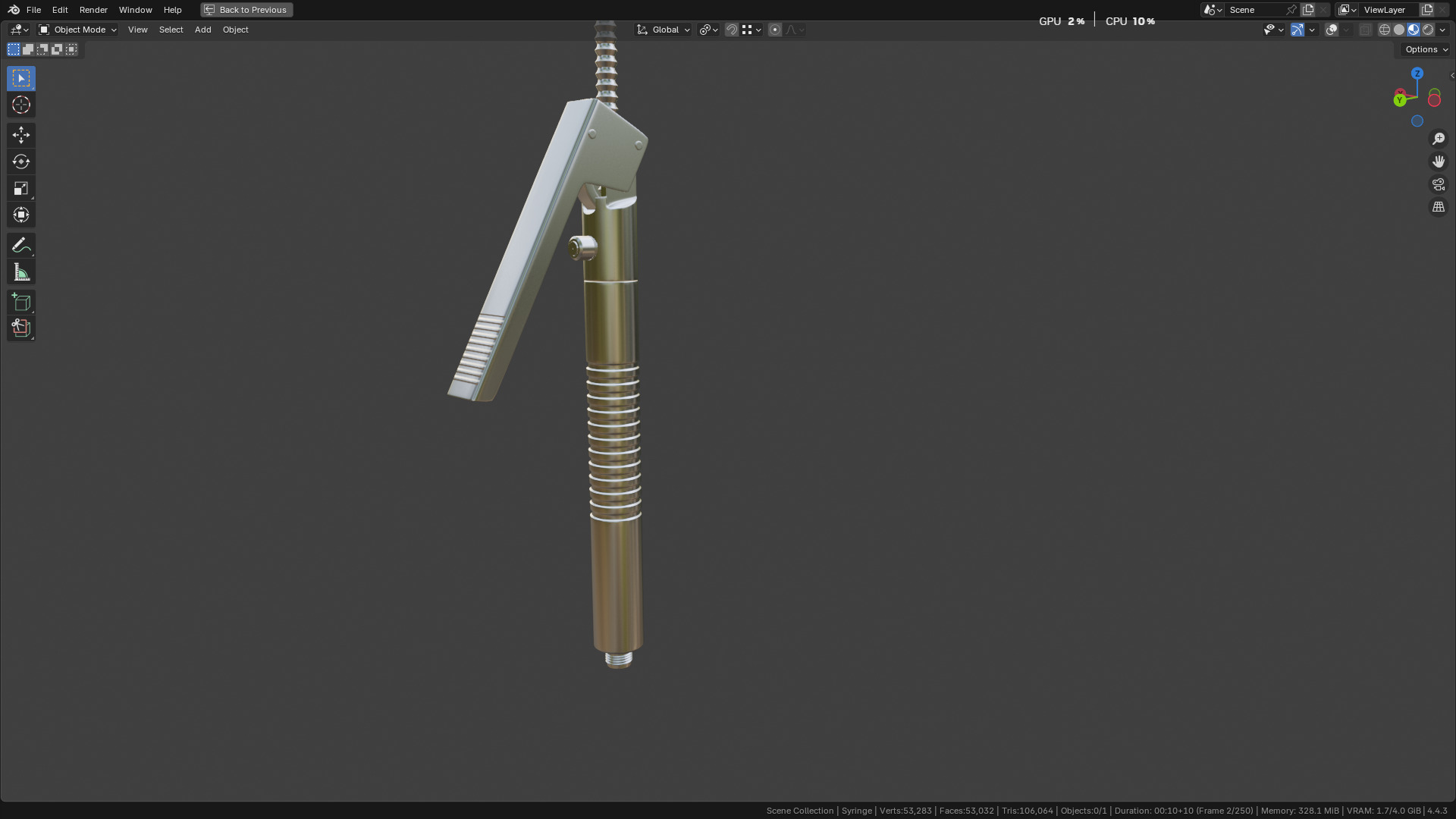The width and height of the screenshot is (1456, 819).
Task: Pin the scene to workspace
Action: click(x=1291, y=10)
